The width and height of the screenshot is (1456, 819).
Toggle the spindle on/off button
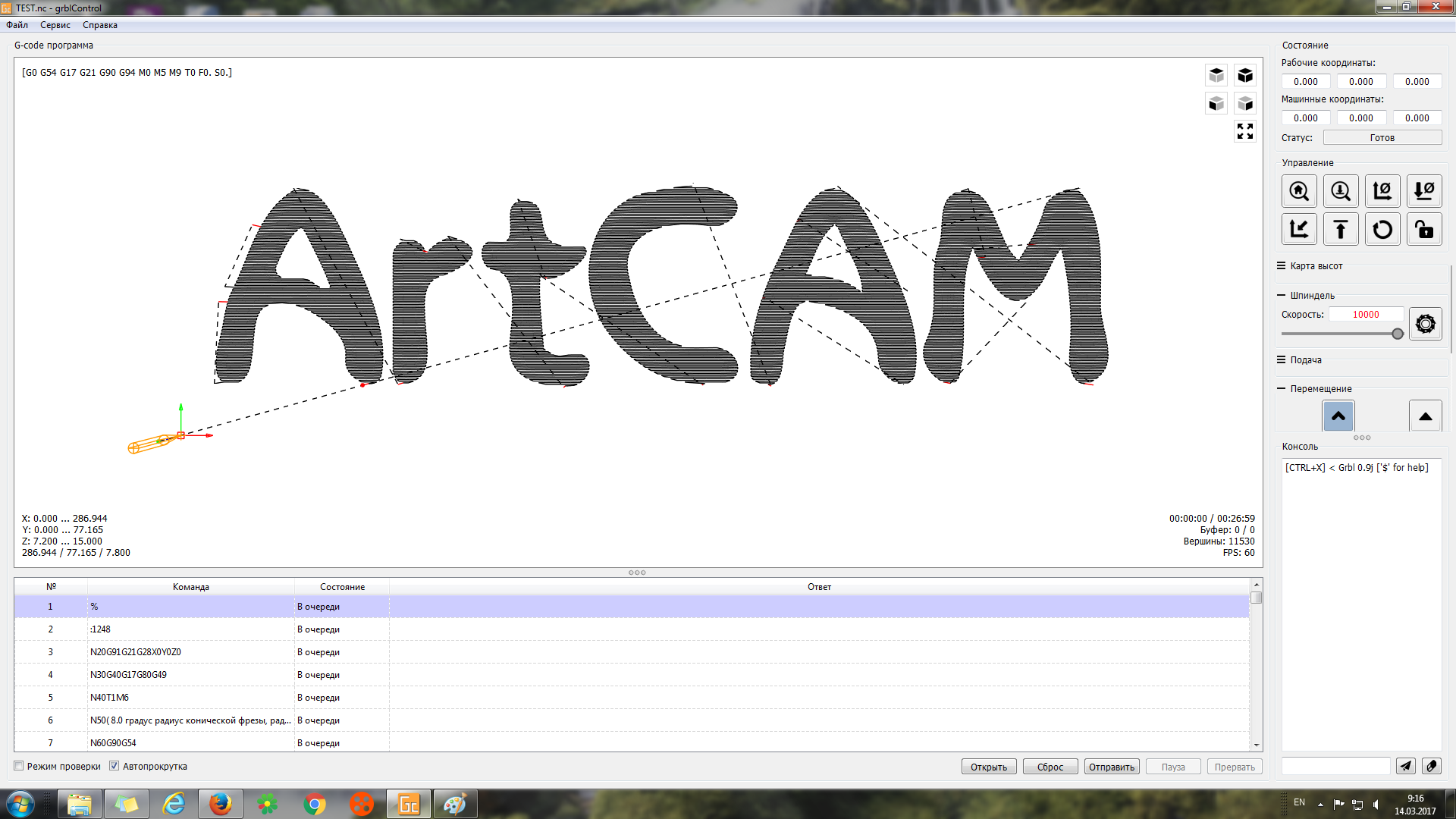(x=1425, y=325)
